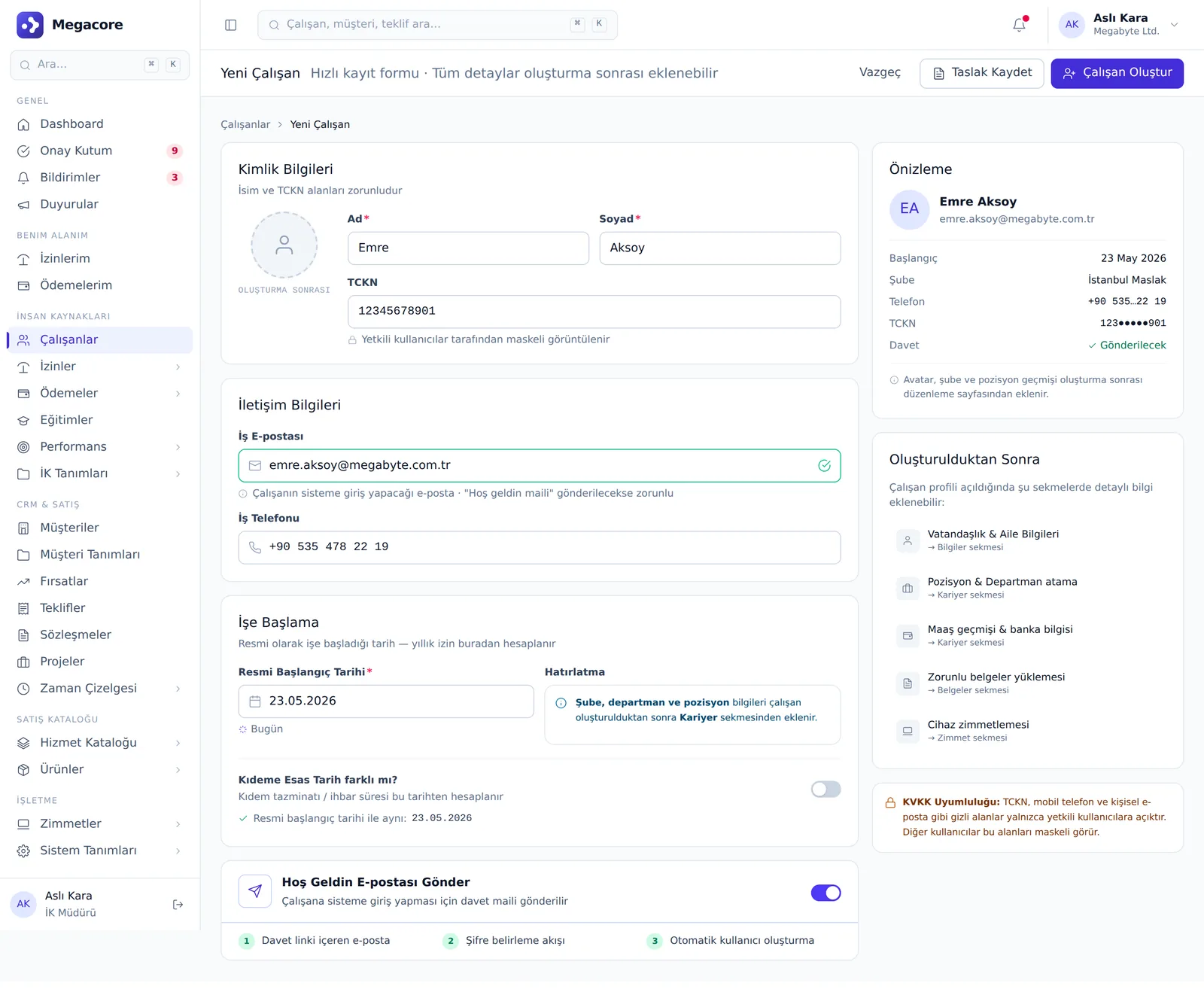The image size is (1204, 989).
Task: Click the top search bar for çalışan, müşteri
Action: pyautogui.click(x=437, y=25)
